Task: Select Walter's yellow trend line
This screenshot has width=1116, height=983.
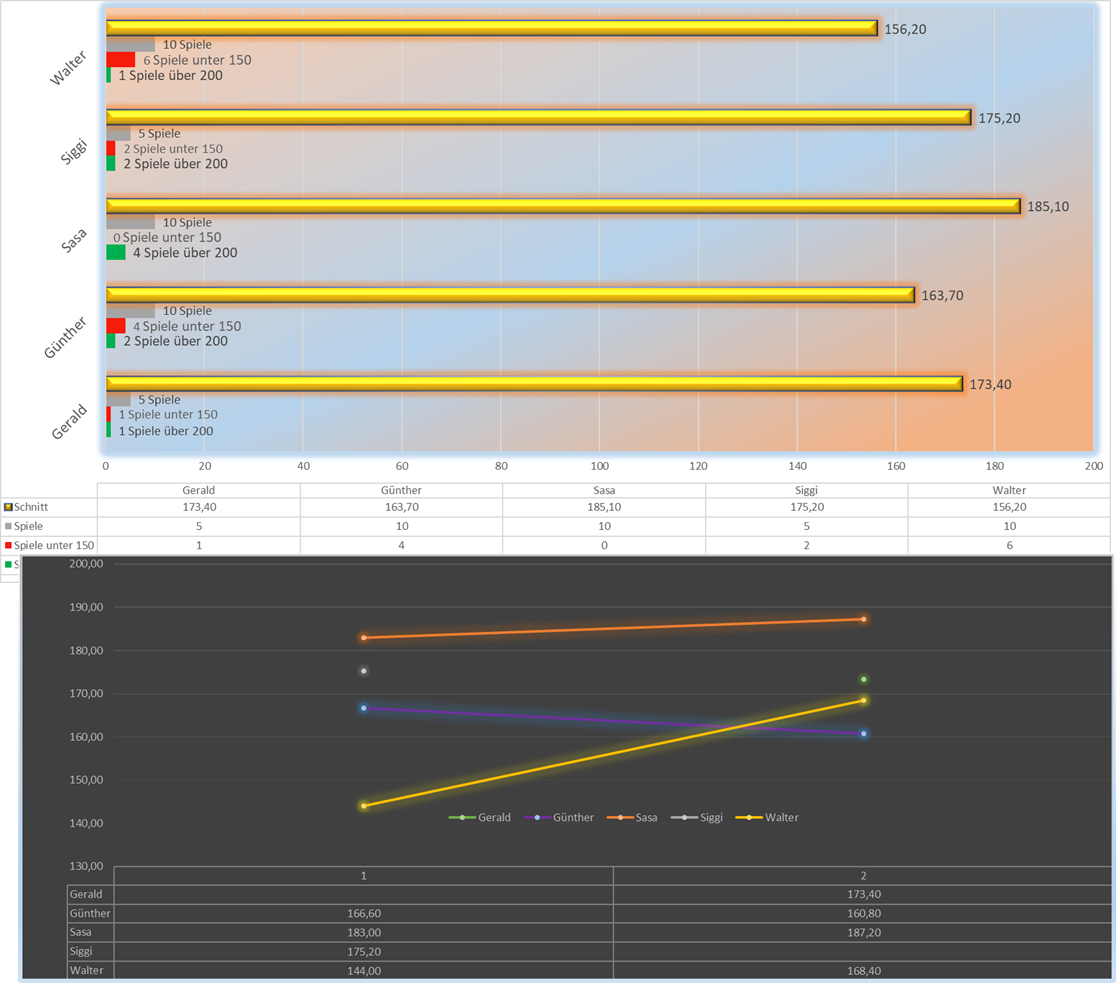Action: coord(612,753)
